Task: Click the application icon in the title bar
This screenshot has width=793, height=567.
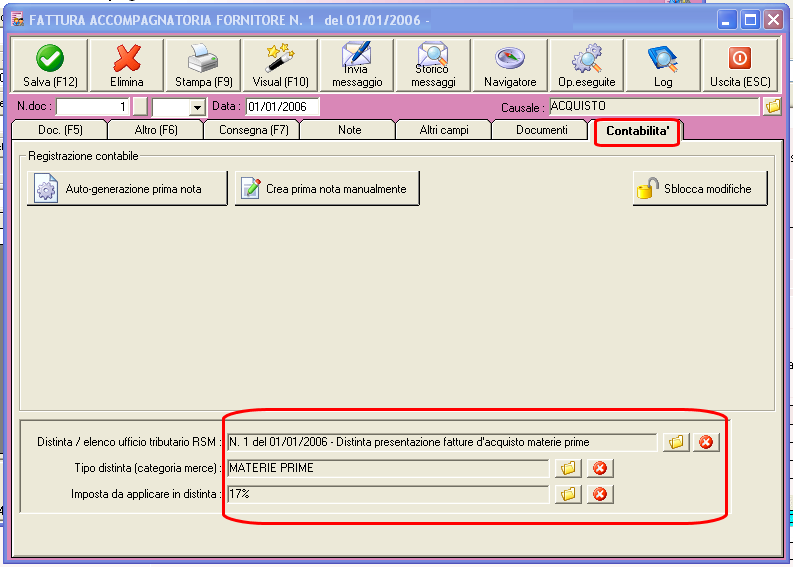Action: click(x=18, y=20)
